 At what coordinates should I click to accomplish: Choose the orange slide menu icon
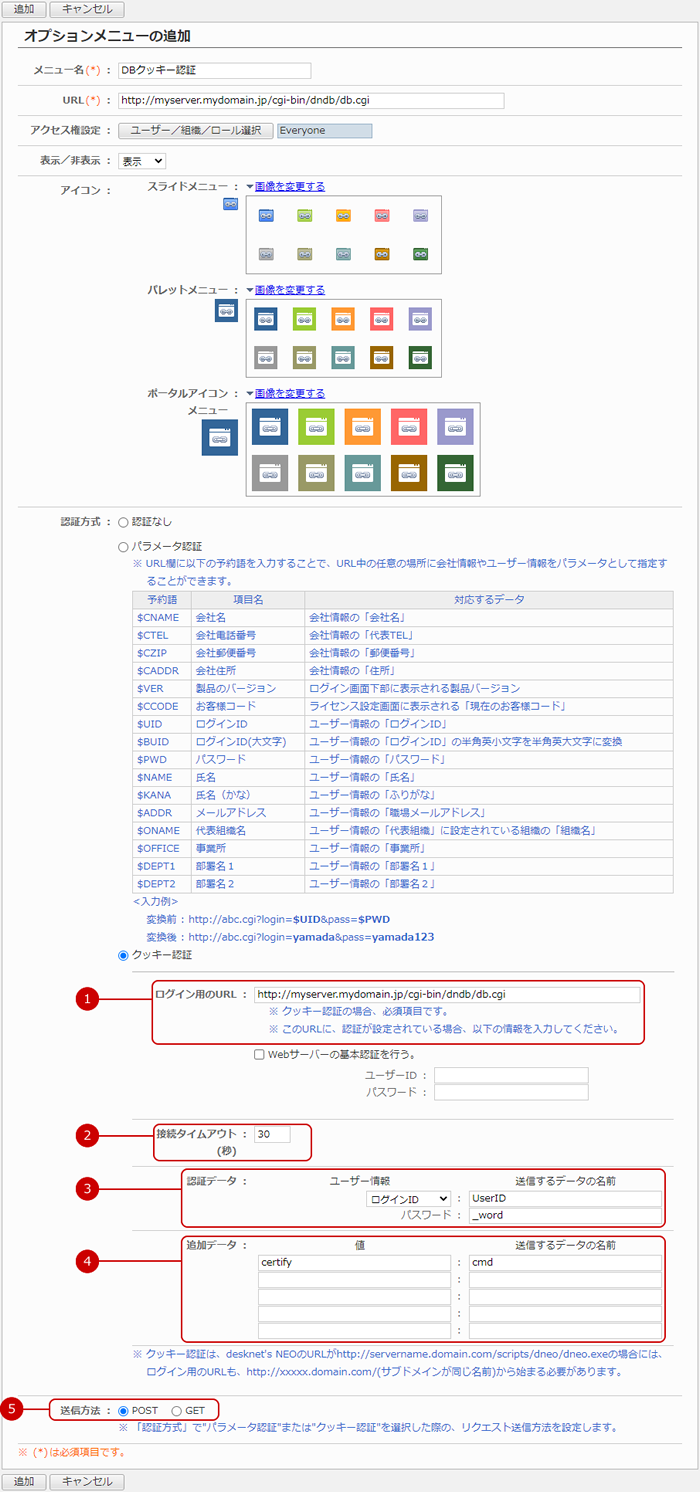point(343,215)
